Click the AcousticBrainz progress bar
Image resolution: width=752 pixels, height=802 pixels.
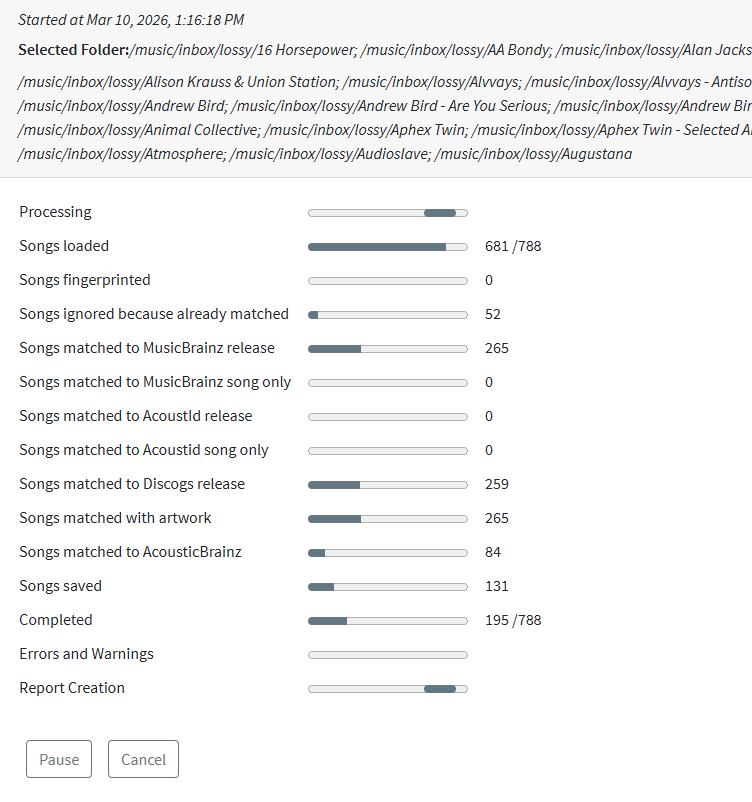coord(388,553)
